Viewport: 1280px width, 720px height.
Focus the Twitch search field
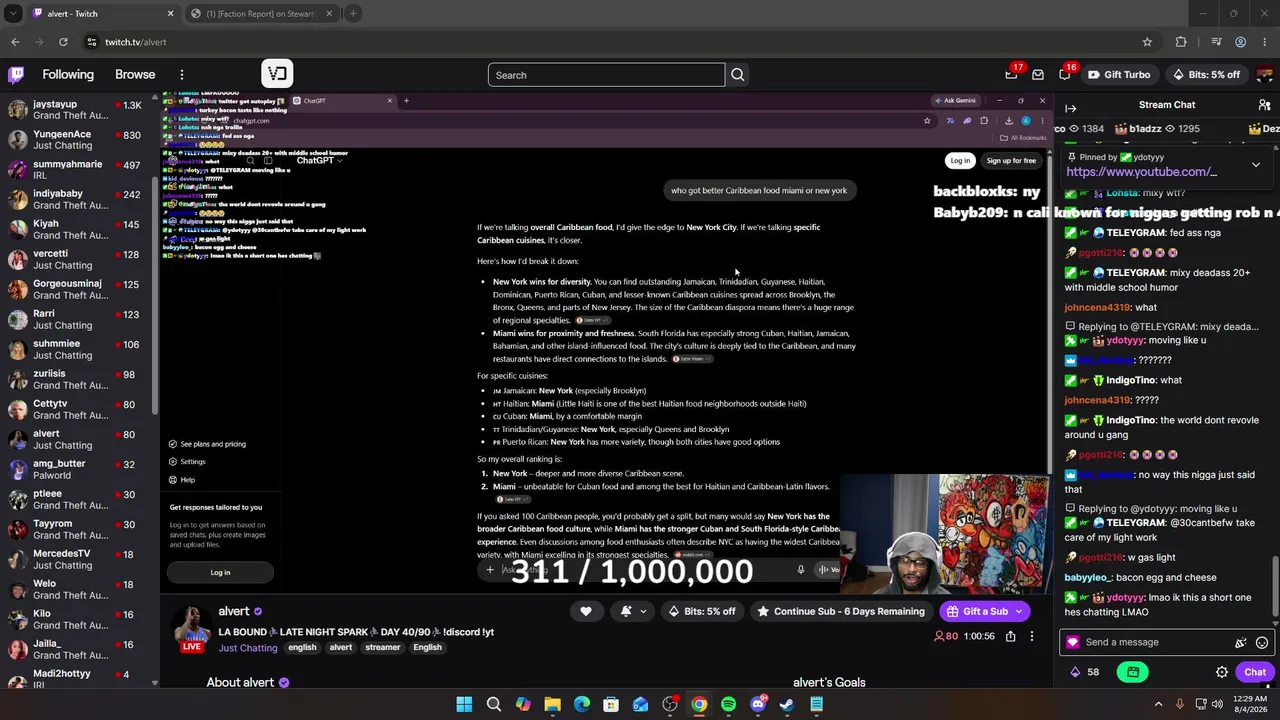606,75
